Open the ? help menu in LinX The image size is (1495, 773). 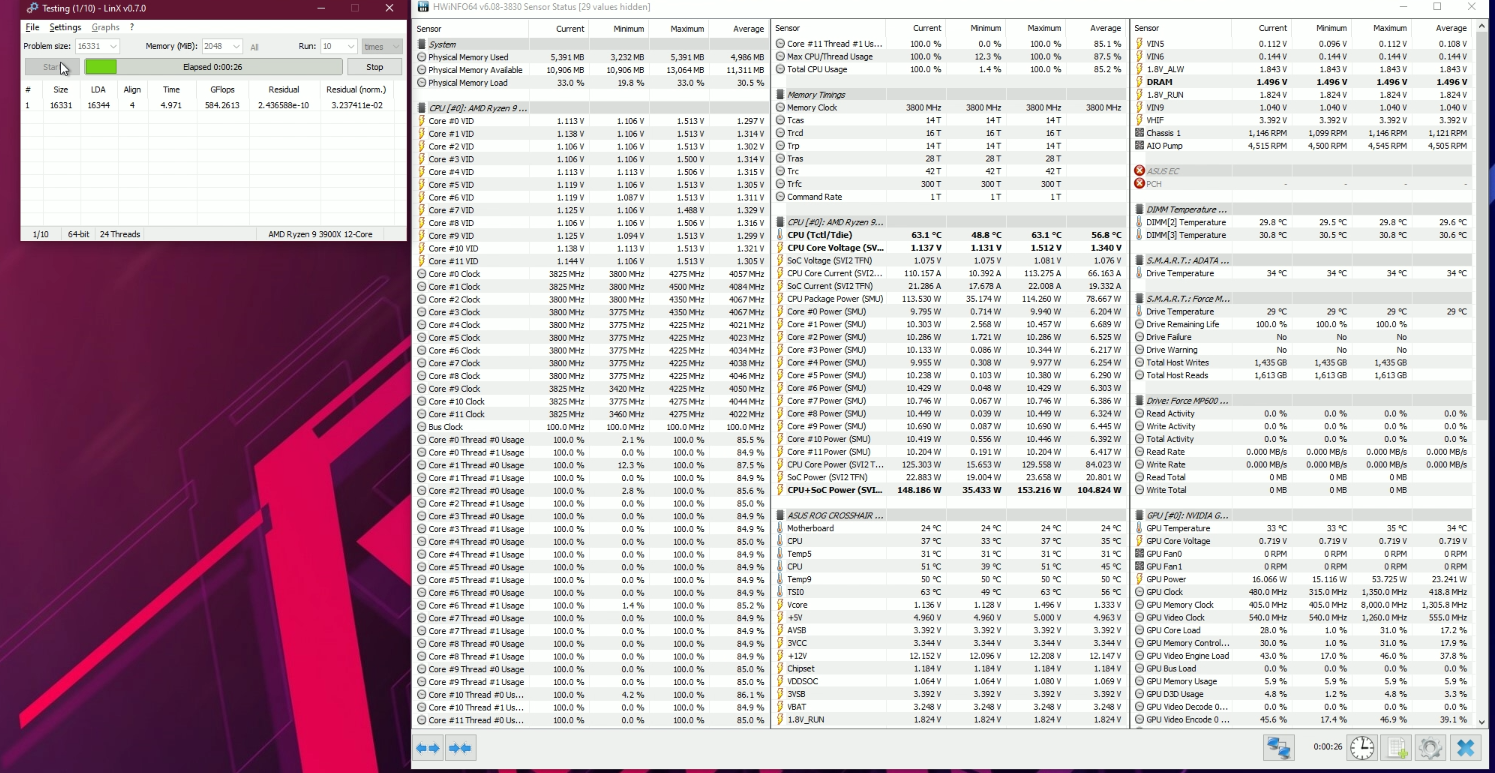[132, 27]
